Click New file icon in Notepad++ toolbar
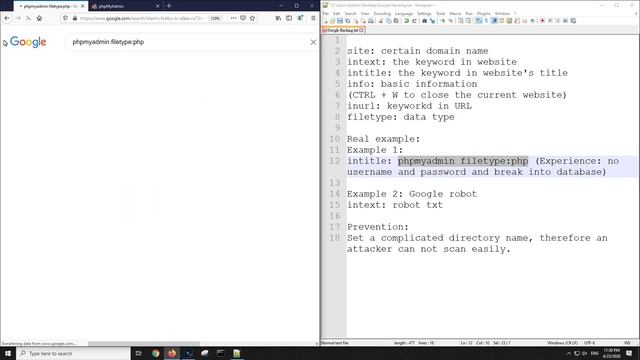Screen dimensions: 640x360 pos(325,20)
